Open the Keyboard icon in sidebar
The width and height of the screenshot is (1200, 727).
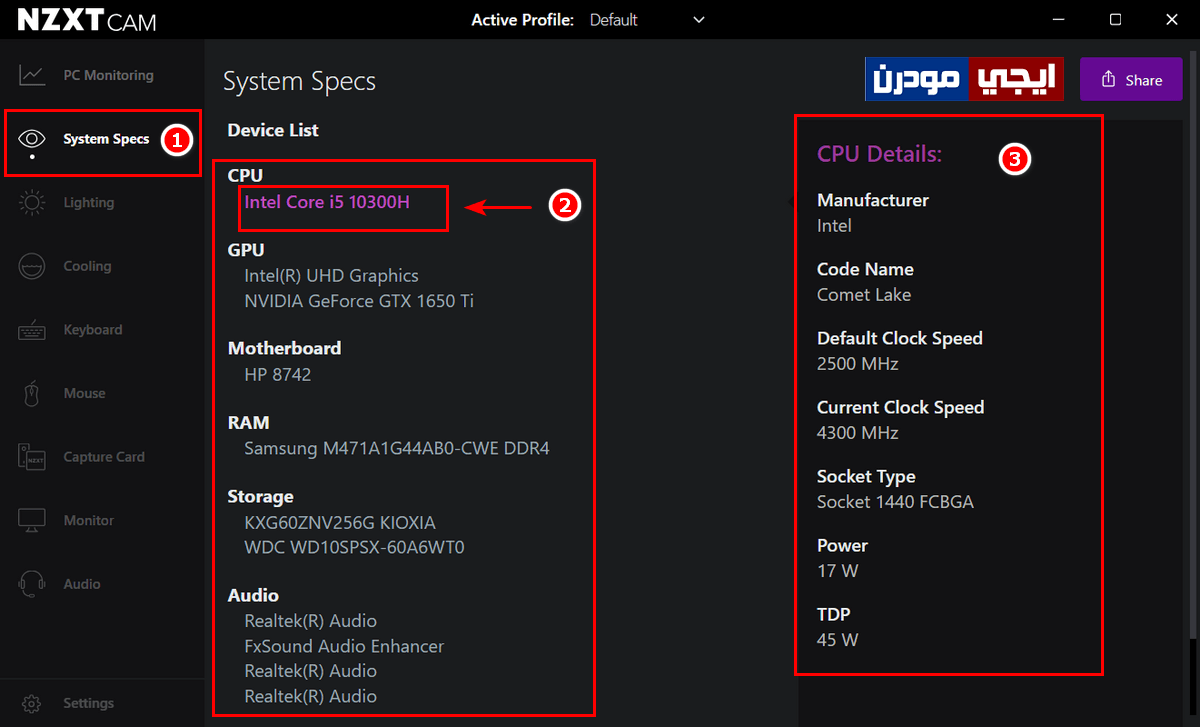click(32, 330)
